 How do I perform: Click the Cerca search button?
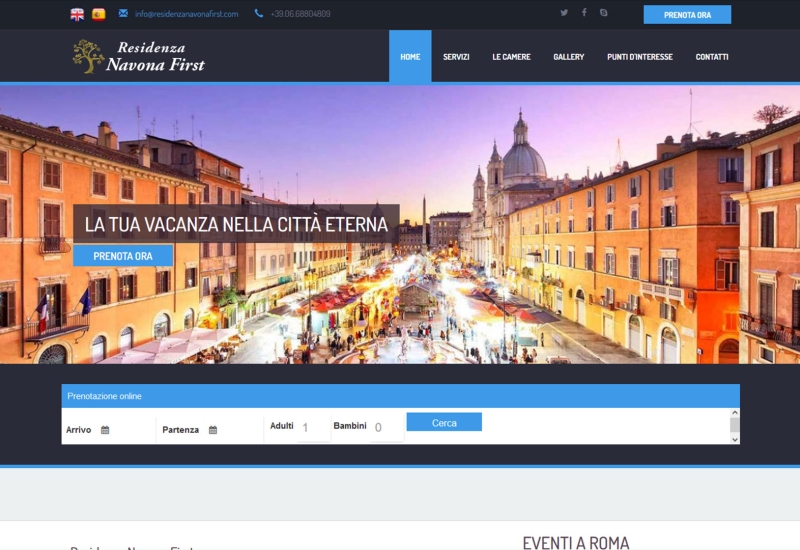(444, 422)
